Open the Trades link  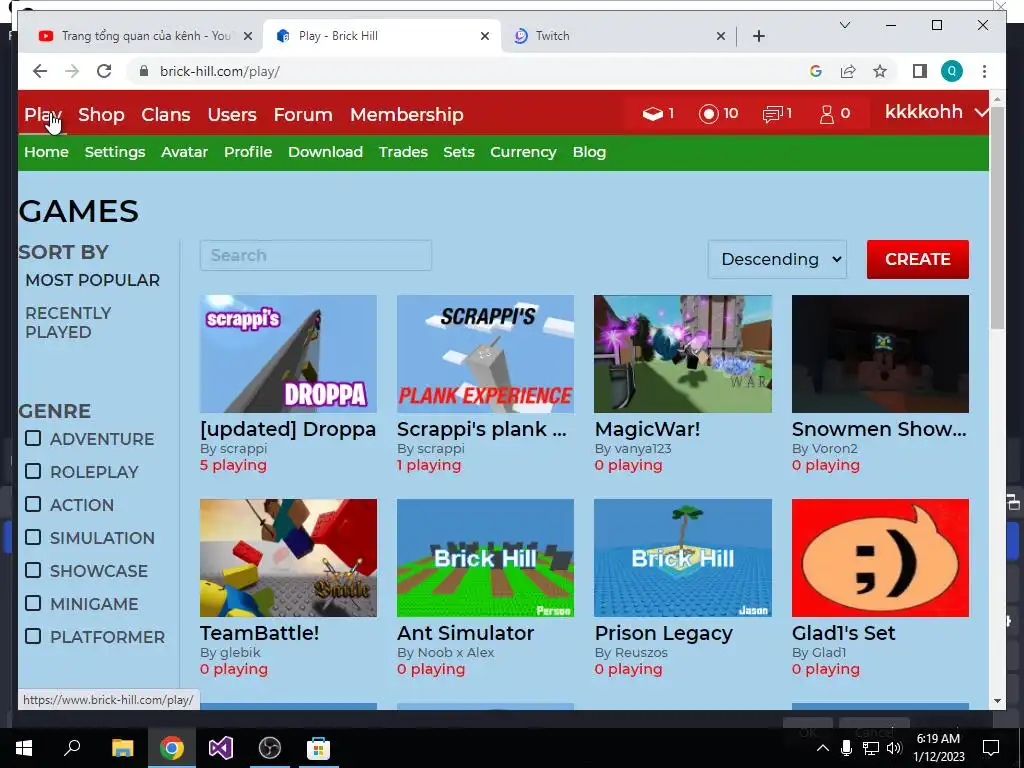coord(403,152)
